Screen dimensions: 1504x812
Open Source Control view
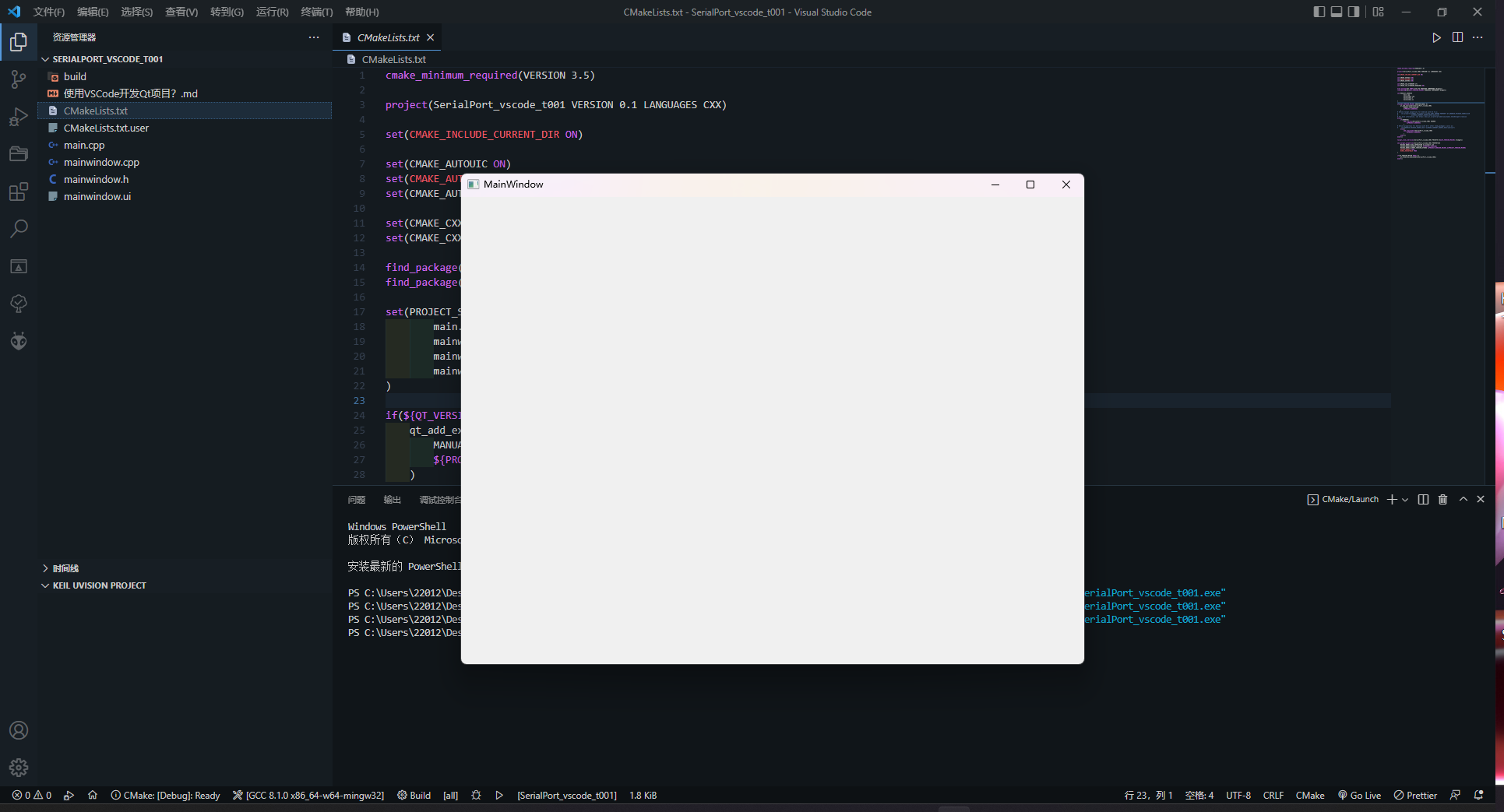pyautogui.click(x=19, y=79)
